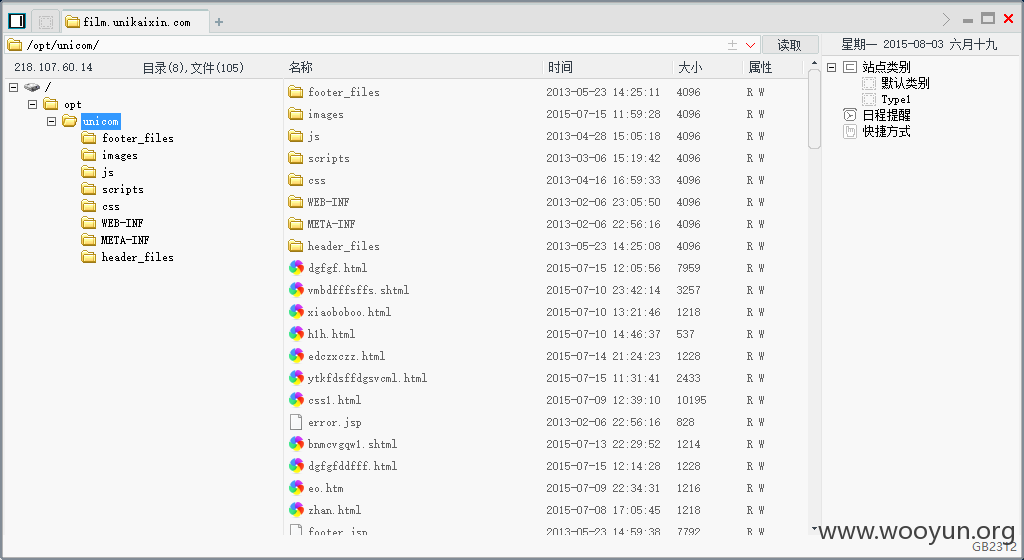Switch to the film.unikaixin.com tab
Screen dimensions: 1024x560
tap(136, 22)
